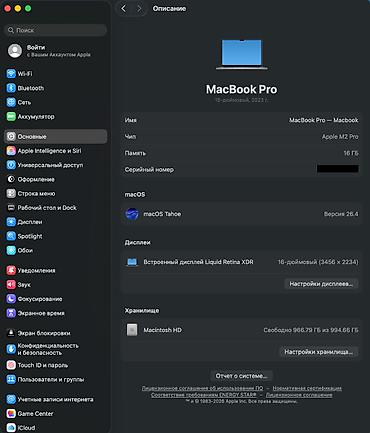Select the Звук sound icon
This screenshot has width=370, height=433.
point(11,285)
